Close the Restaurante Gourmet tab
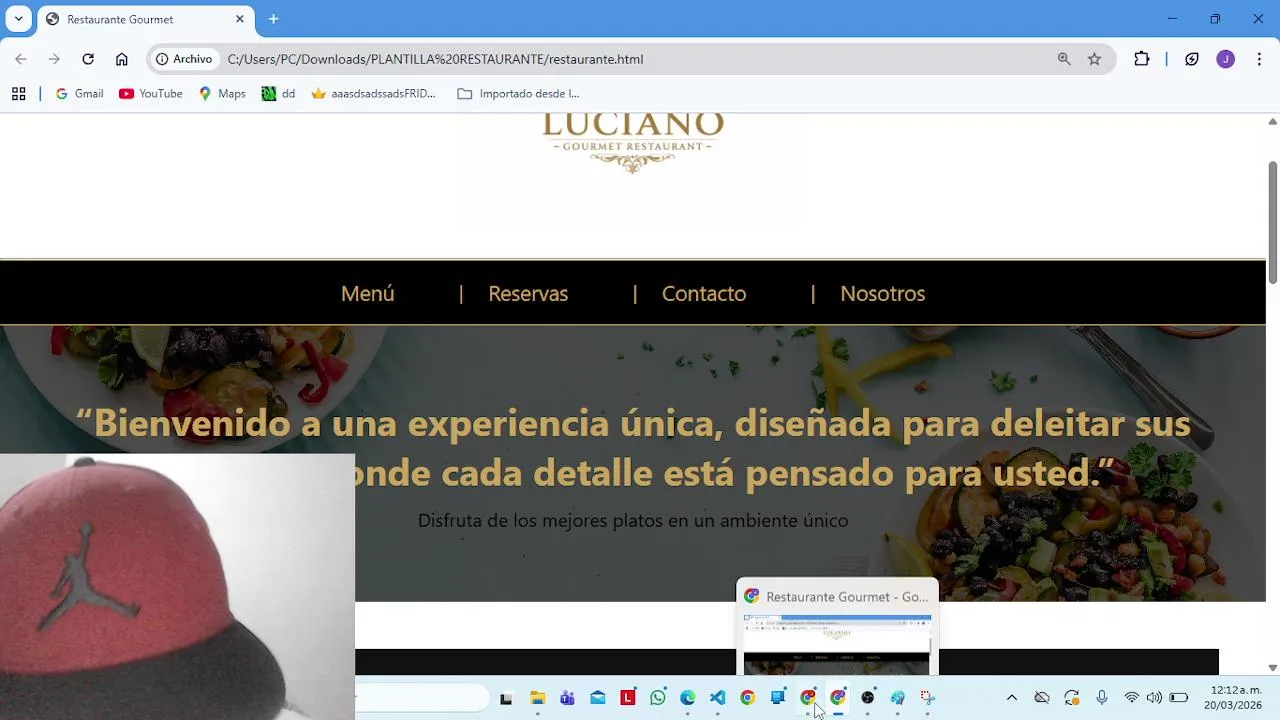 [240, 19]
